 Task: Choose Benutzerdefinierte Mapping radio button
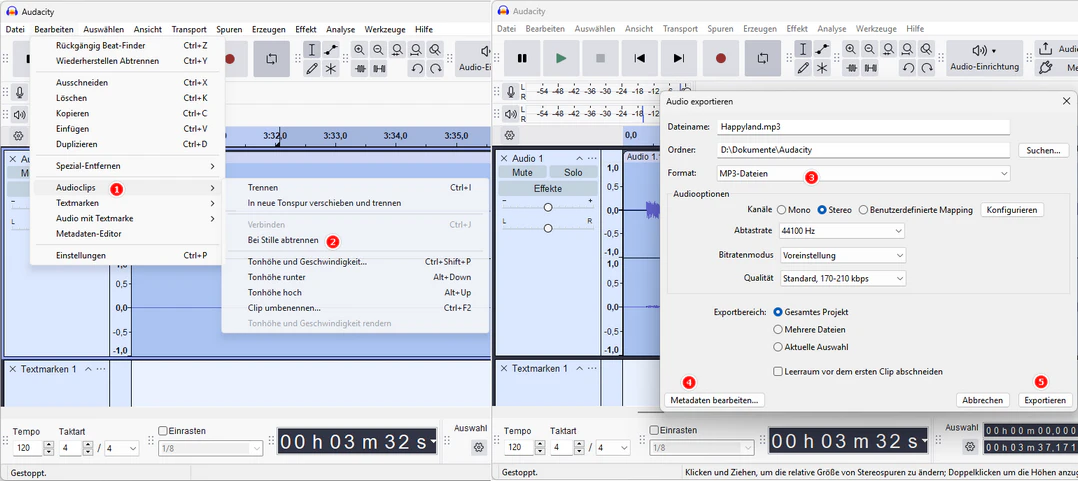tap(863, 210)
